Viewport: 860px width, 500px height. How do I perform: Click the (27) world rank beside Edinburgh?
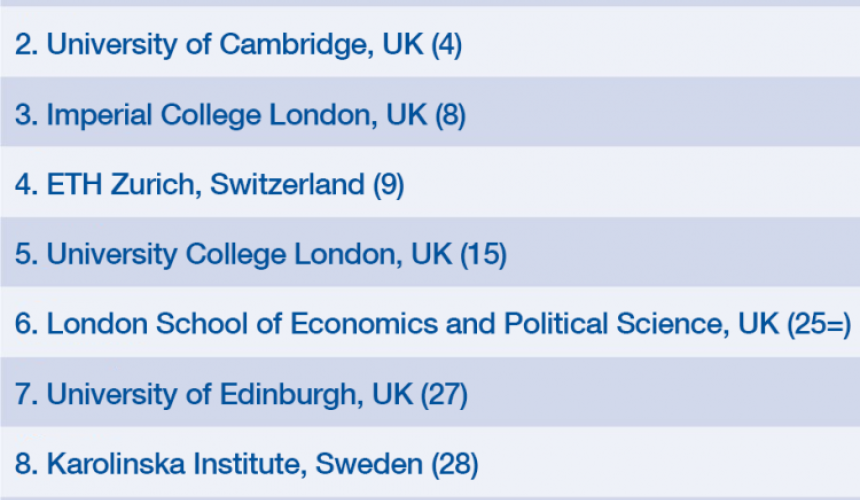click(444, 394)
